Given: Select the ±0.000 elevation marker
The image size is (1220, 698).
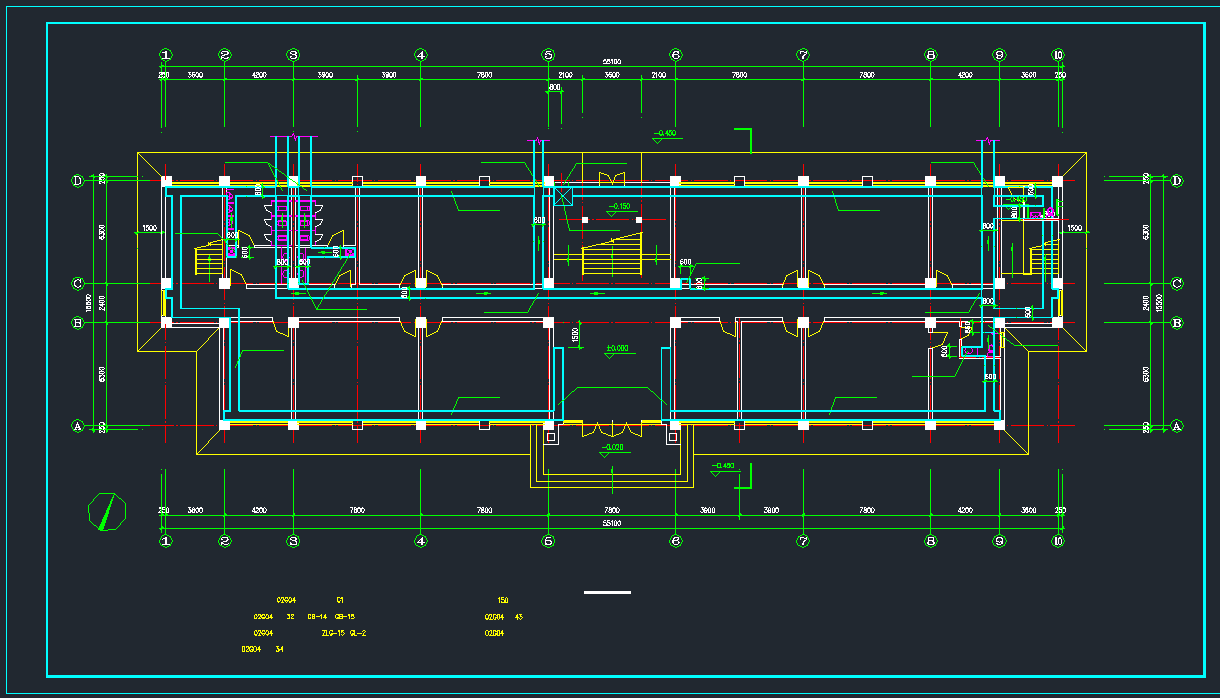Looking at the screenshot, I should point(617,349).
